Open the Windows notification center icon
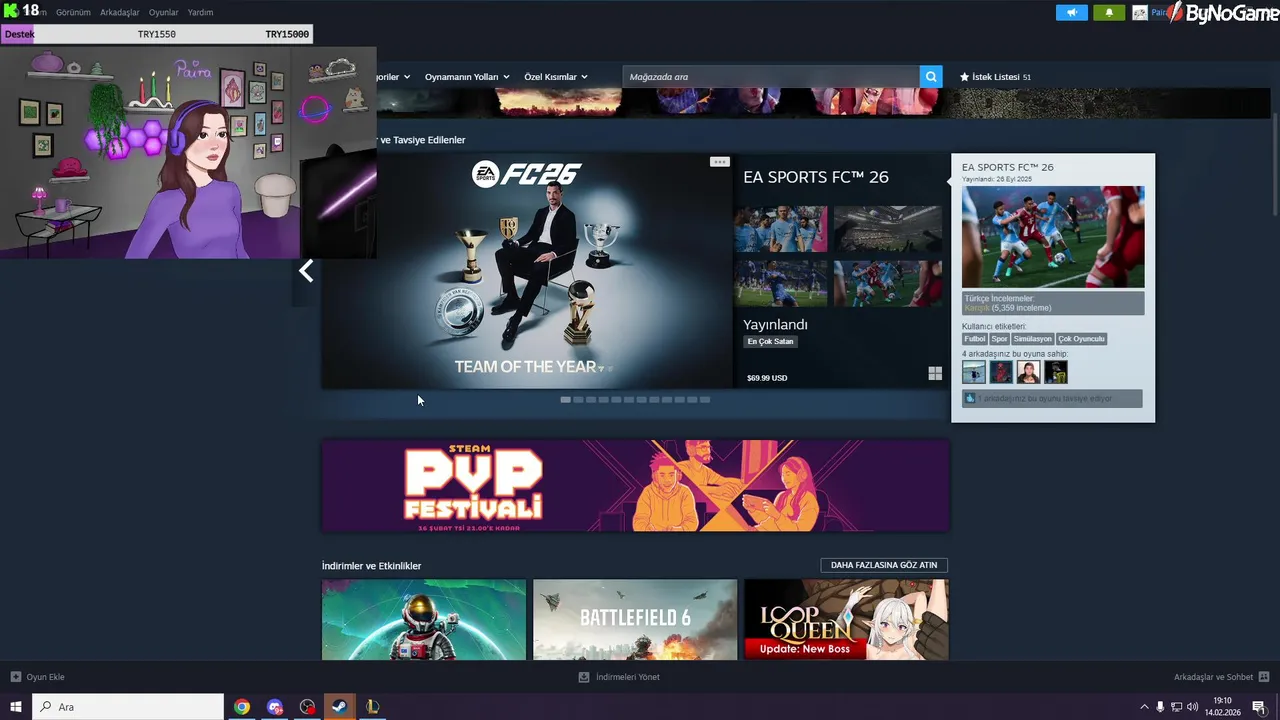This screenshot has width=1280, height=720. [x=1259, y=707]
